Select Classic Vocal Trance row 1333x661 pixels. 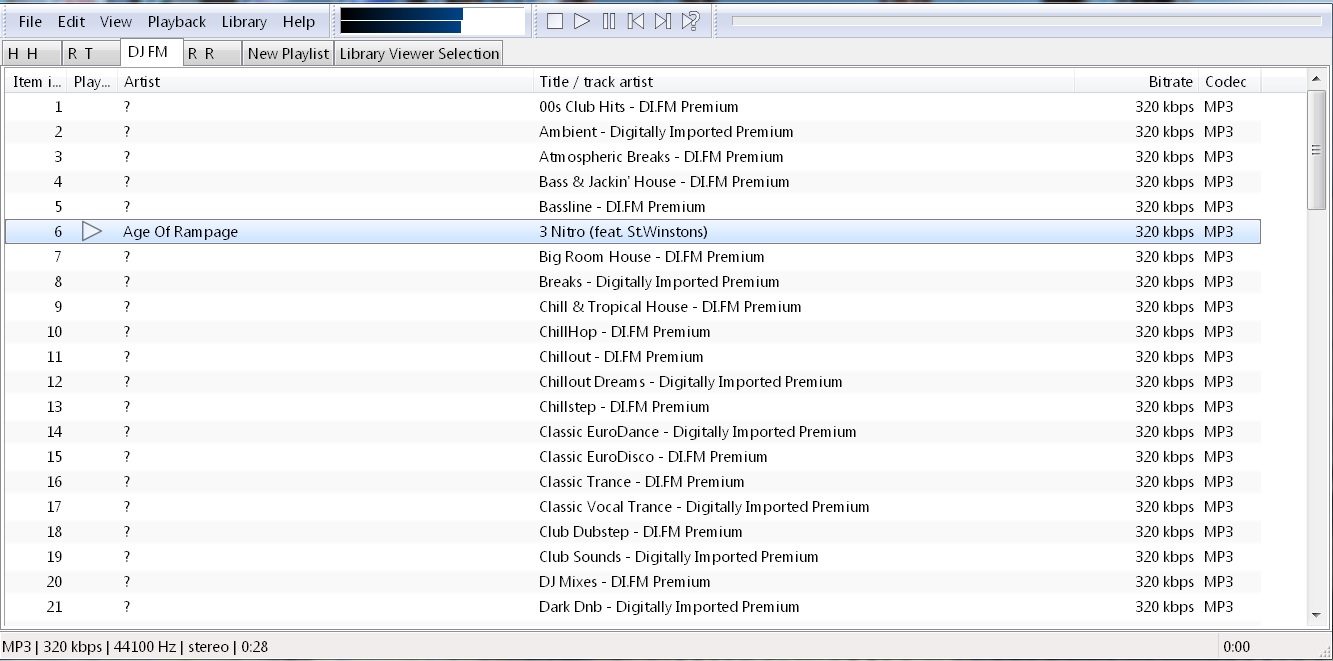(633, 507)
